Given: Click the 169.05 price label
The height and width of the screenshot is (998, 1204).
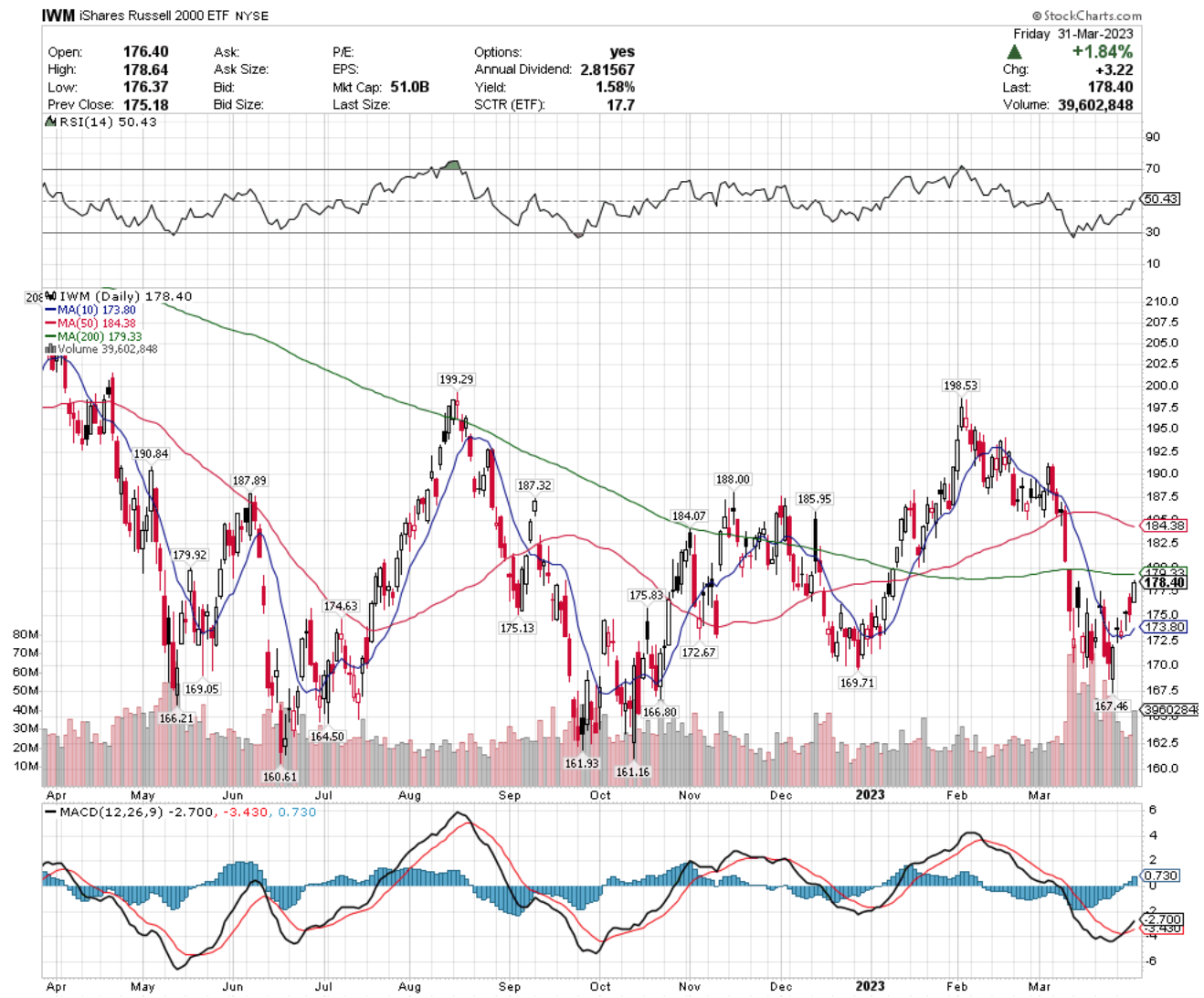Looking at the screenshot, I should pos(202,689).
